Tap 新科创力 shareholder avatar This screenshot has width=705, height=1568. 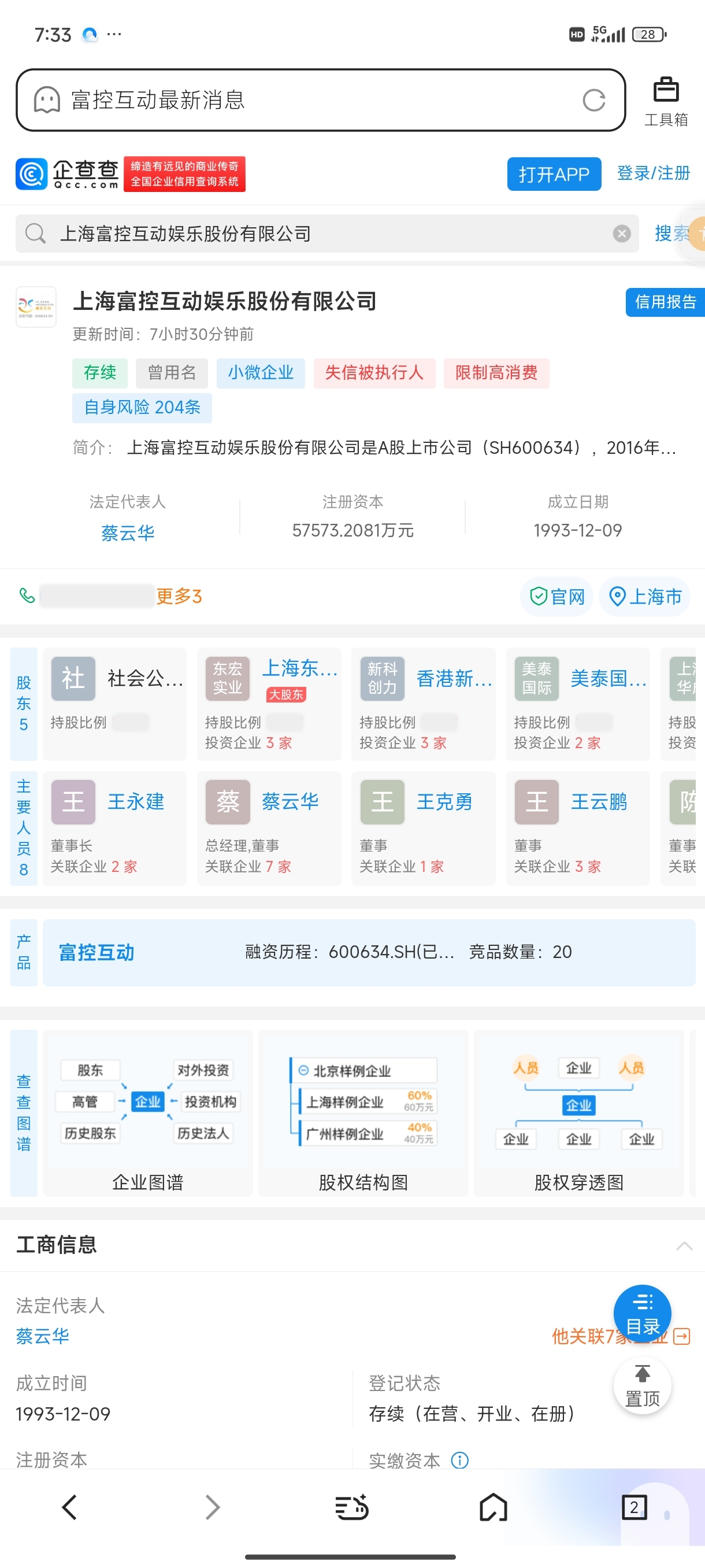(382, 678)
